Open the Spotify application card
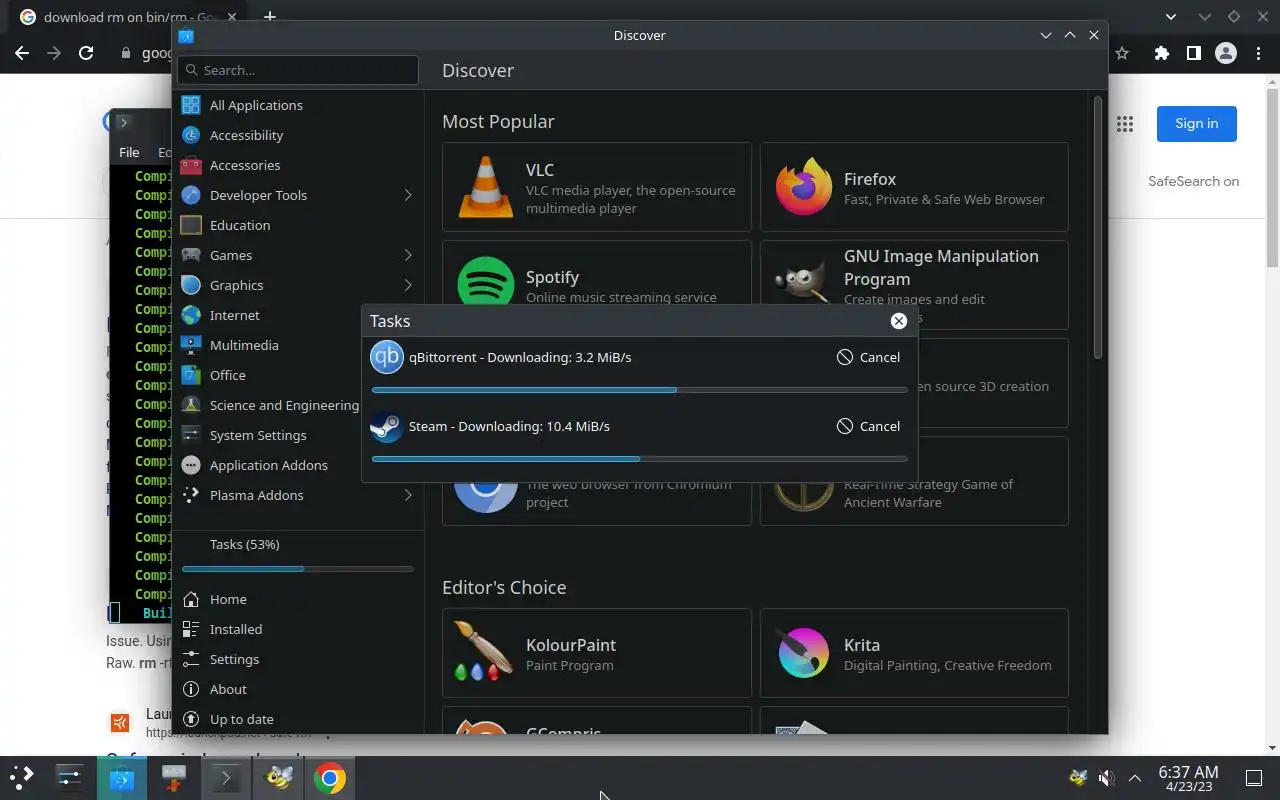Viewport: 1280px width, 800px height. click(597, 273)
